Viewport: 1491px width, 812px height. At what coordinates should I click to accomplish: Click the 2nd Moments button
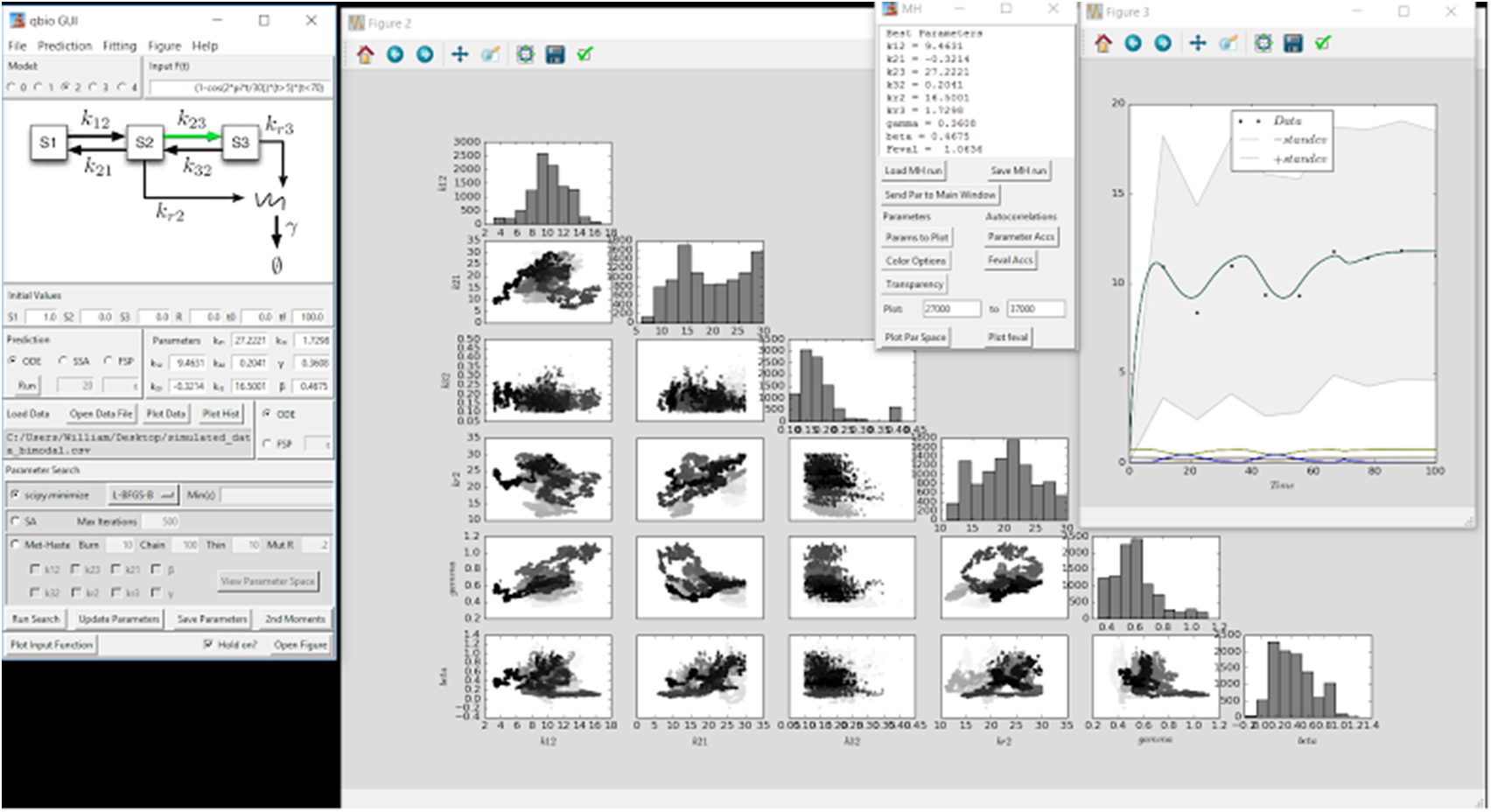(x=295, y=619)
